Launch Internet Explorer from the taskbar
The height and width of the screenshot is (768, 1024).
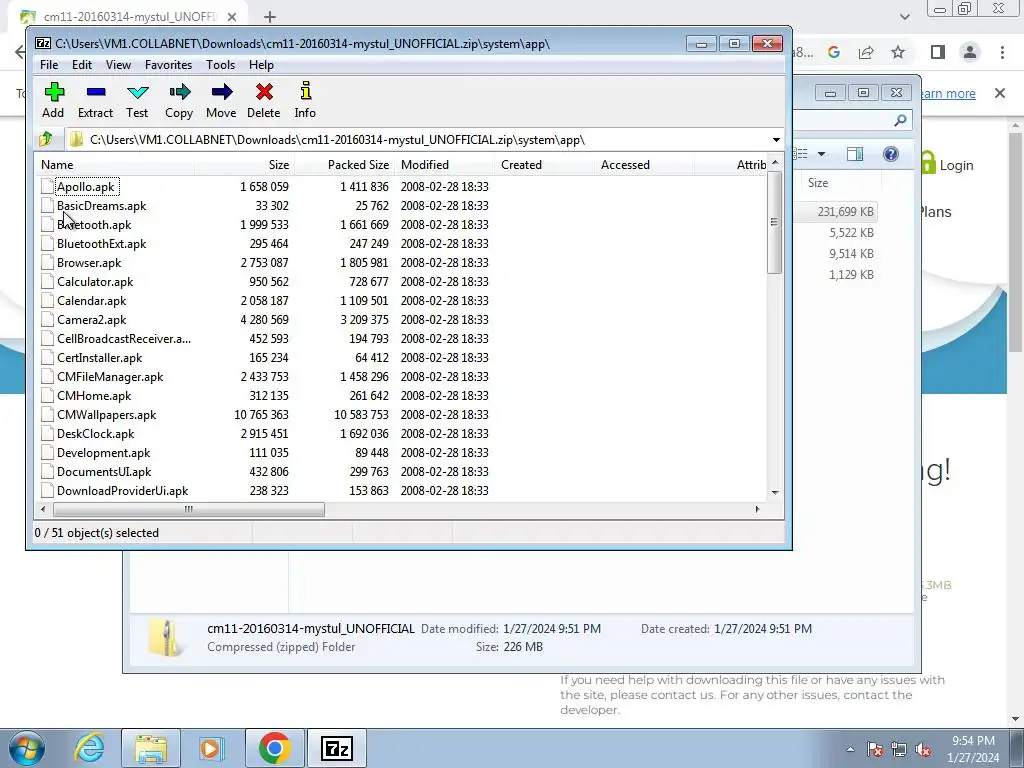[88, 748]
